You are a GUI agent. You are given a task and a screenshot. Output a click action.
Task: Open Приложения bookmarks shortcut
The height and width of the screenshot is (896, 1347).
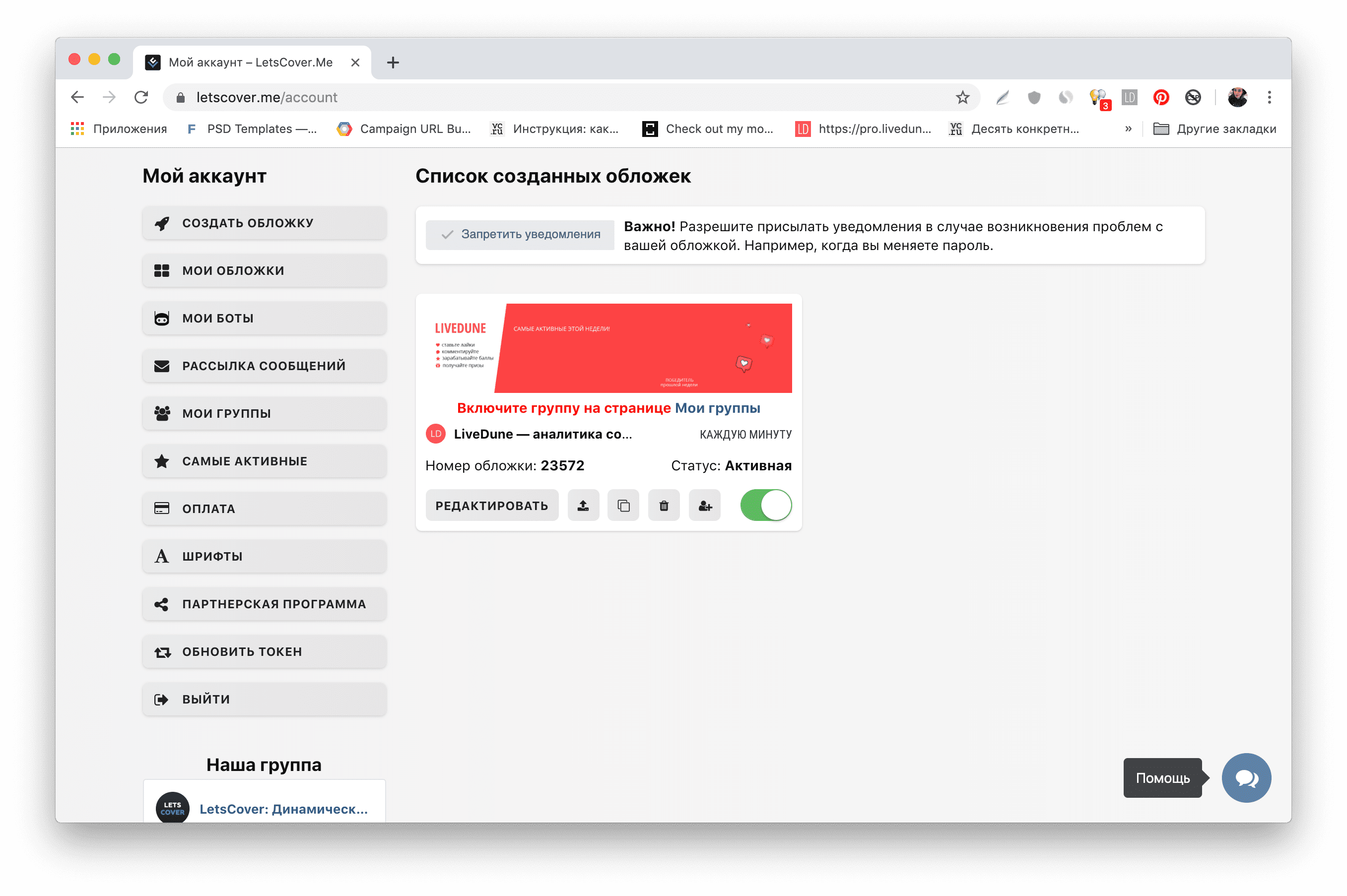coord(118,128)
